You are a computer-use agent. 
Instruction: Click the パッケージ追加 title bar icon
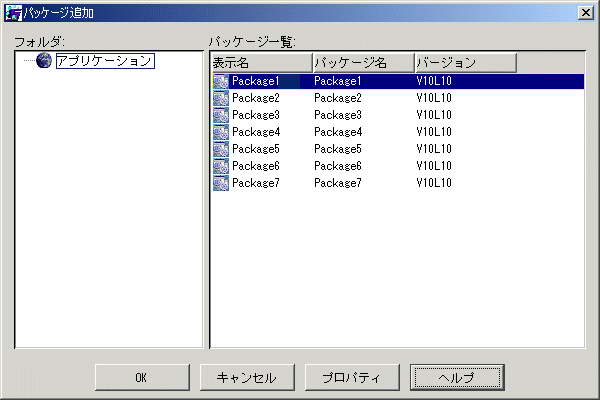coord(13,13)
